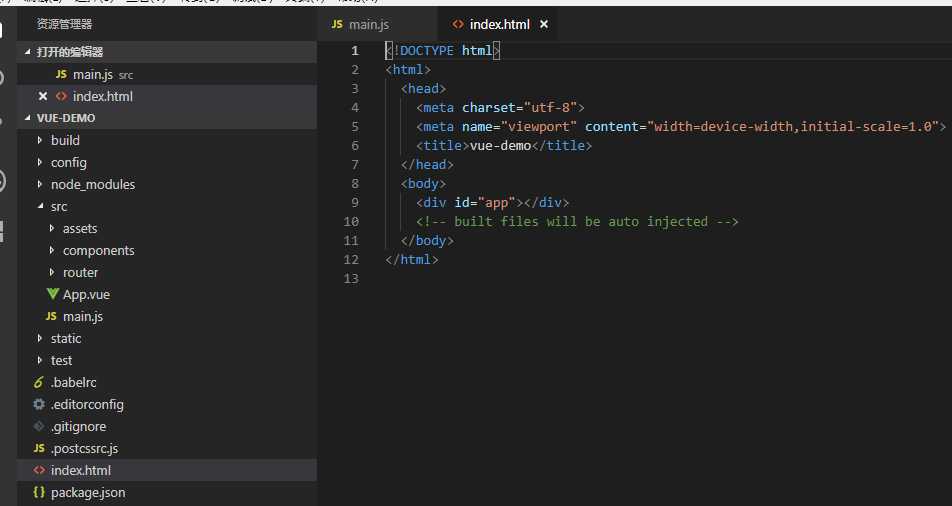Click the Babel icon beside .babelrc
The height and width of the screenshot is (506, 952).
click(39, 382)
